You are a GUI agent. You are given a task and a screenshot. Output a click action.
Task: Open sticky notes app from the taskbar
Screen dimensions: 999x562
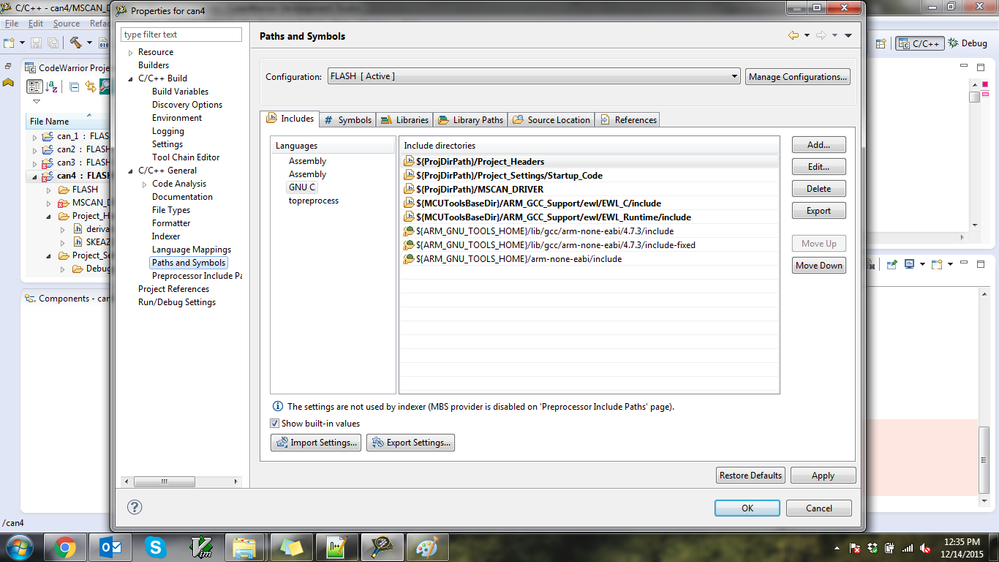pos(291,547)
